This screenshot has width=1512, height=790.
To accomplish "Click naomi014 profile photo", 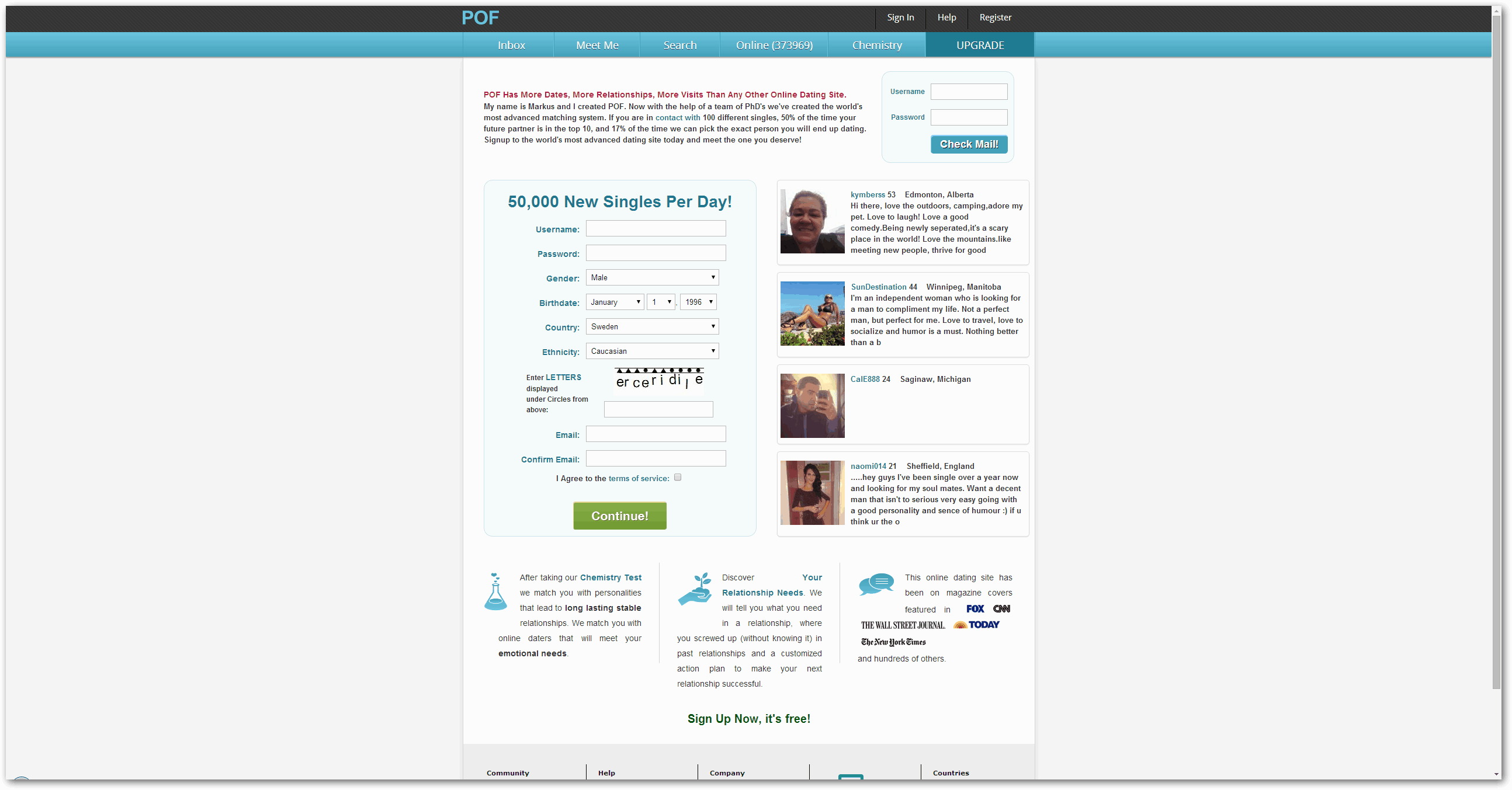I will pyautogui.click(x=812, y=493).
